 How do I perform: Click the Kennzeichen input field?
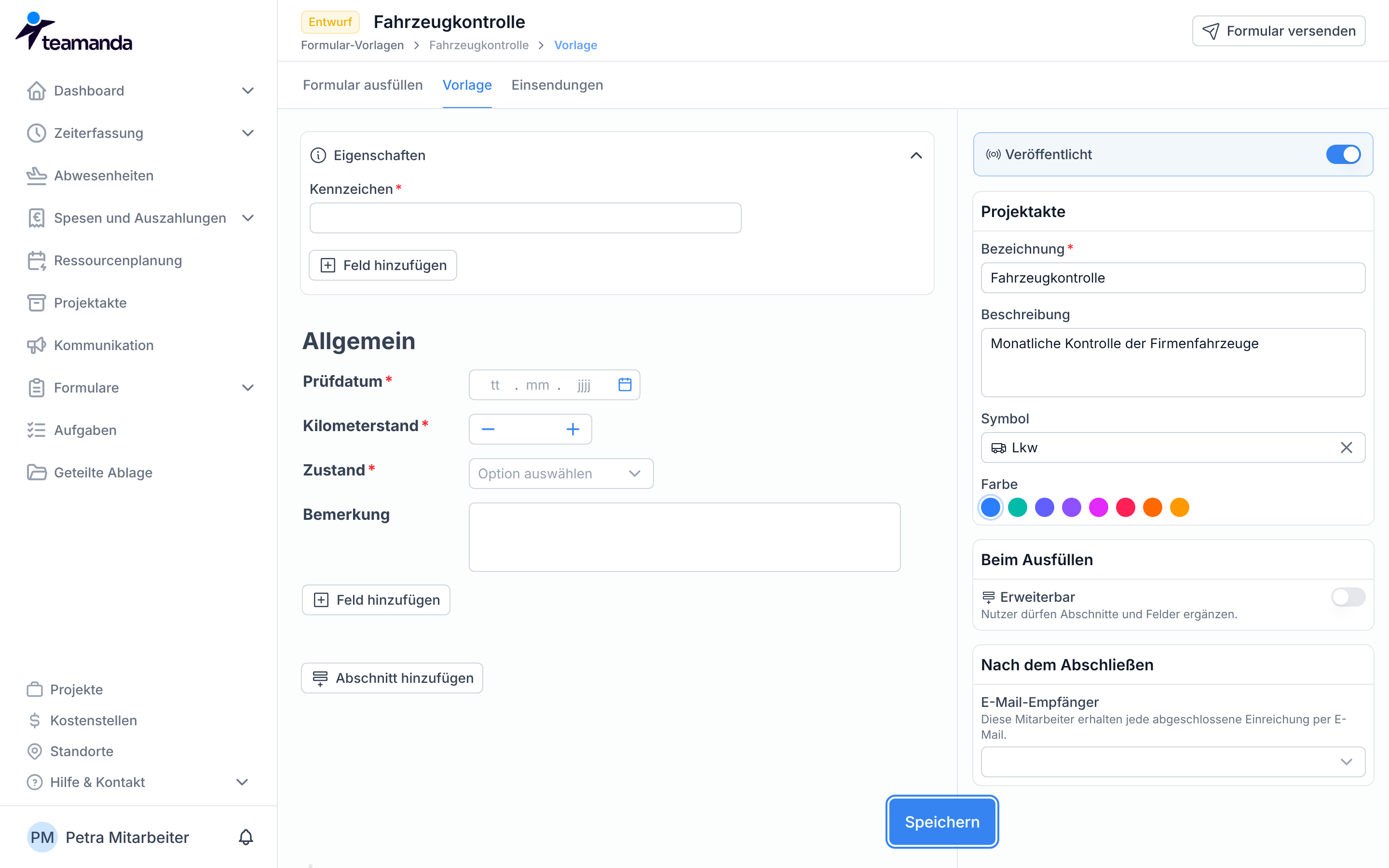525,218
